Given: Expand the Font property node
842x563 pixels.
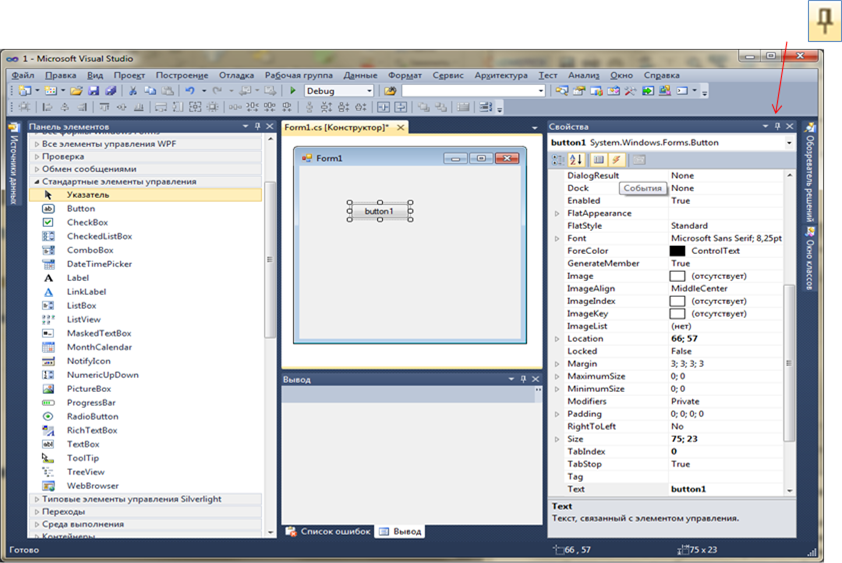Looking at the screenshot, I should [x=557, y=239].
